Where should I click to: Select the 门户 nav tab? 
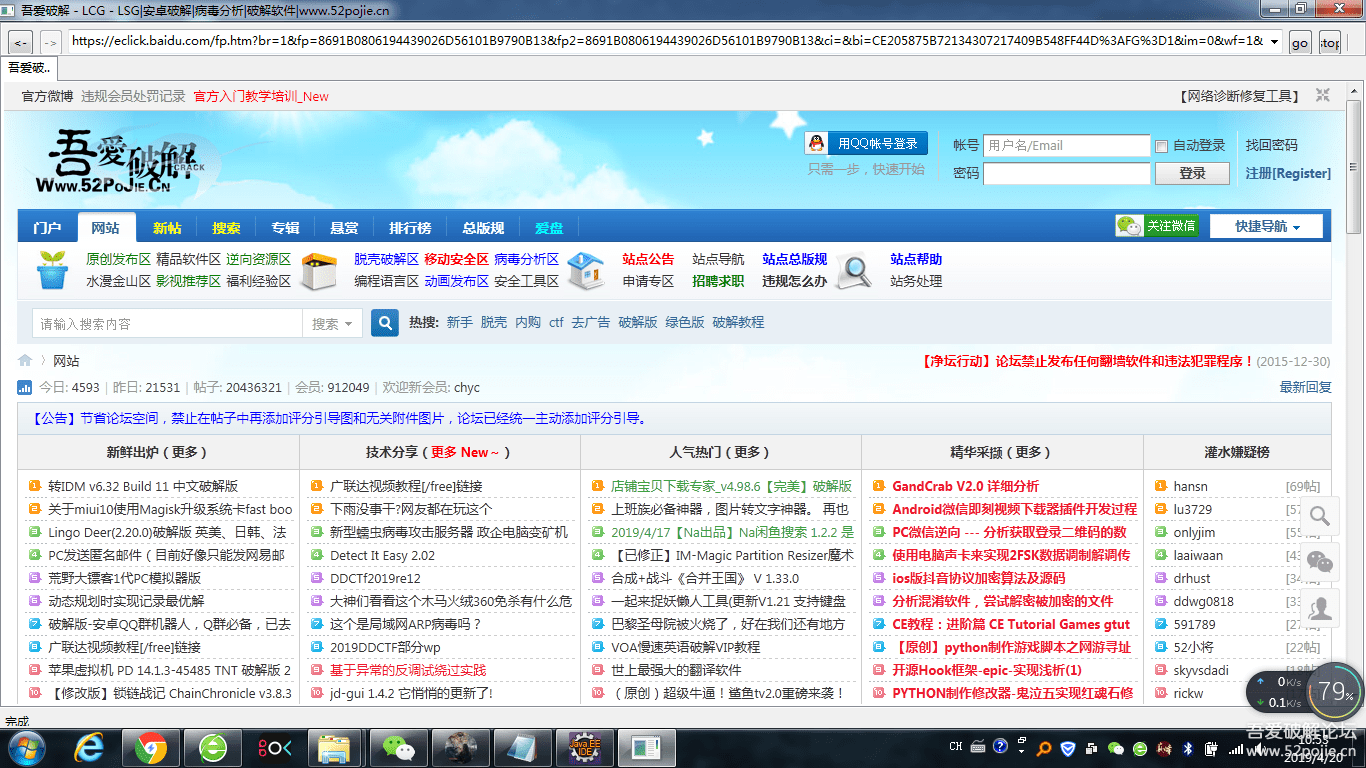click(47, 228)
